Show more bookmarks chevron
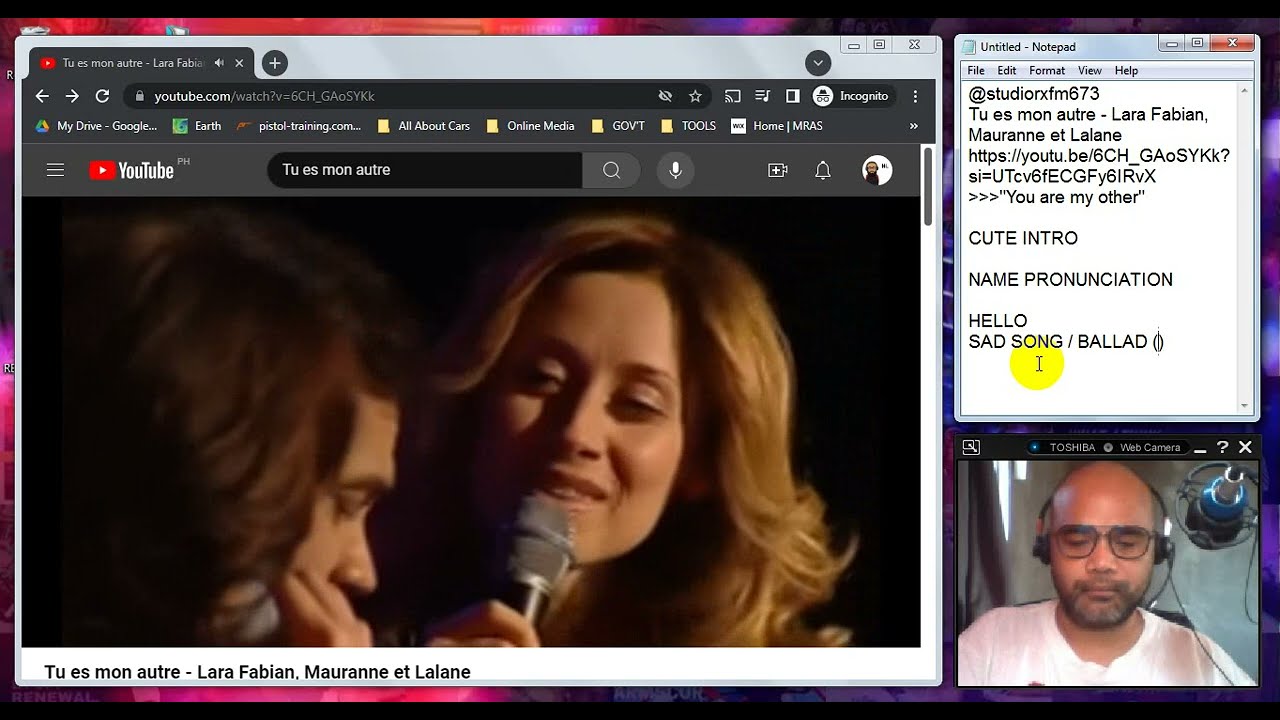The width and height of the screenshot is (1280, 720). click(913, 126)
